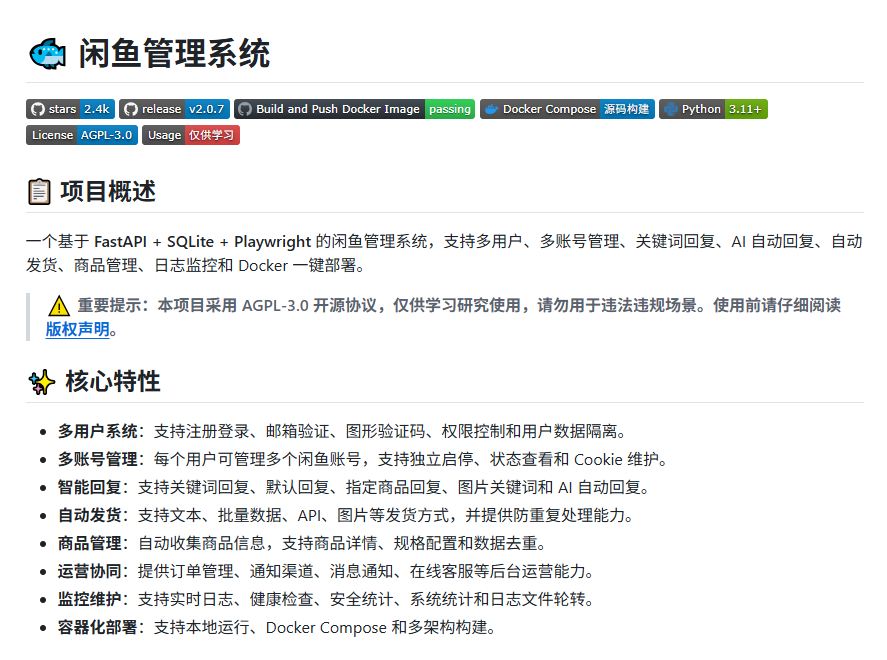Click the clipboard icon beside 项目概述
This screenshot has height=660, width=887.
39,192
